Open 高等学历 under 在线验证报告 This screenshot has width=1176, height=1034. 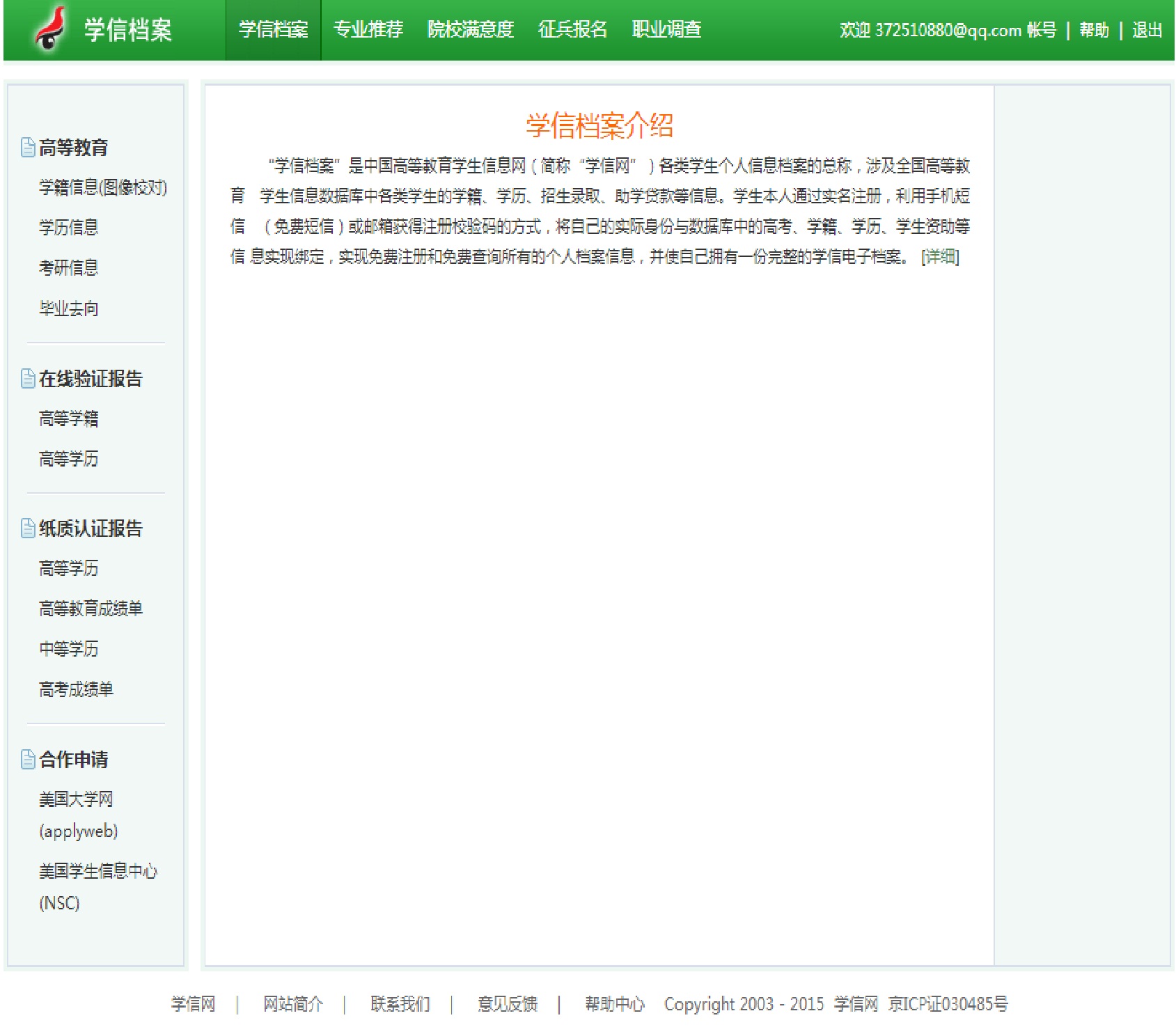click(x=69, y=459)
